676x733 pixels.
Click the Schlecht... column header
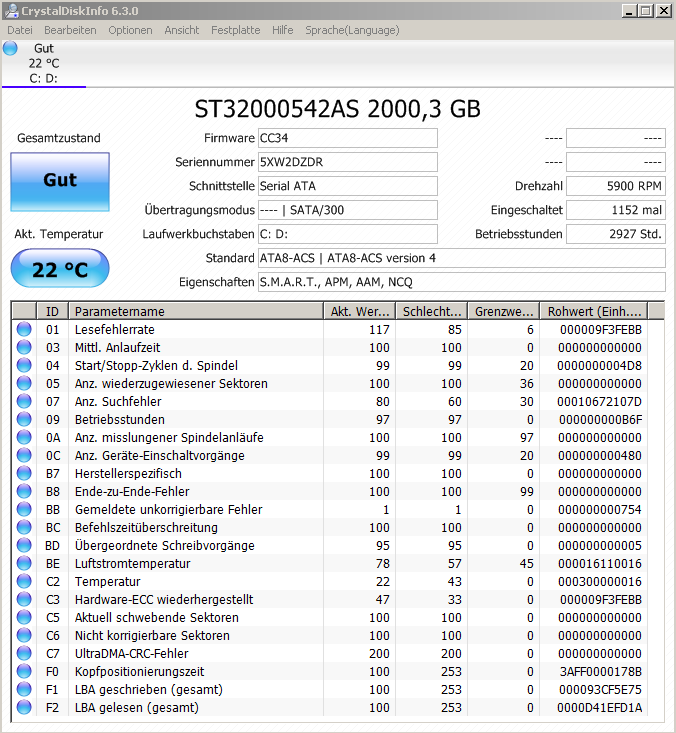(431, 311)
